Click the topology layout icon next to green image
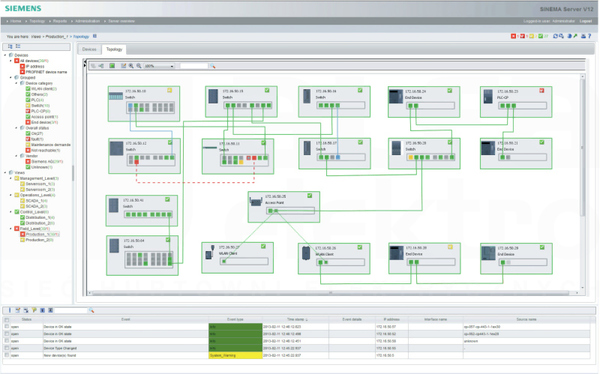Image resolution: width=600 pixels, height=374 pixels. click(101, 66)
